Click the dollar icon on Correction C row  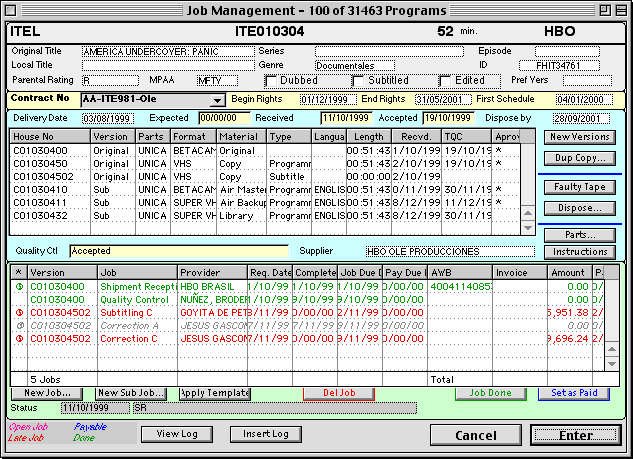pos(19,338)
